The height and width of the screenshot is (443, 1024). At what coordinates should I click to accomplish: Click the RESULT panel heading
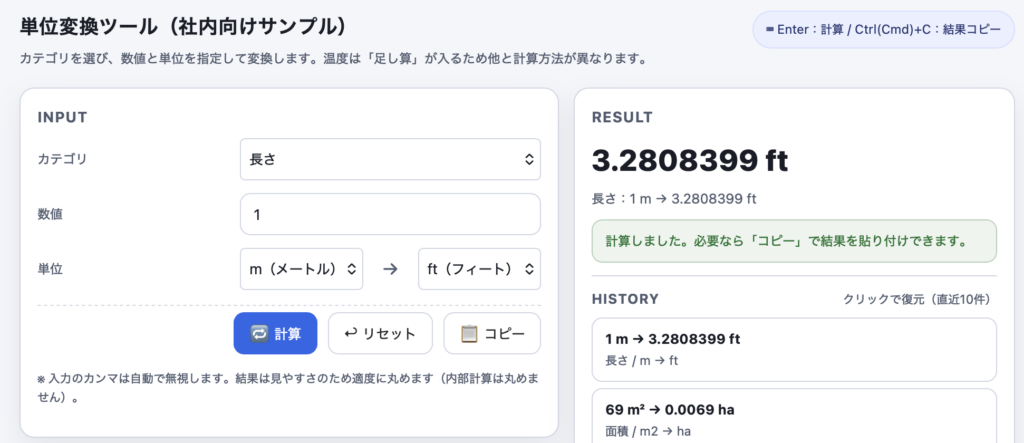[622, 117]
